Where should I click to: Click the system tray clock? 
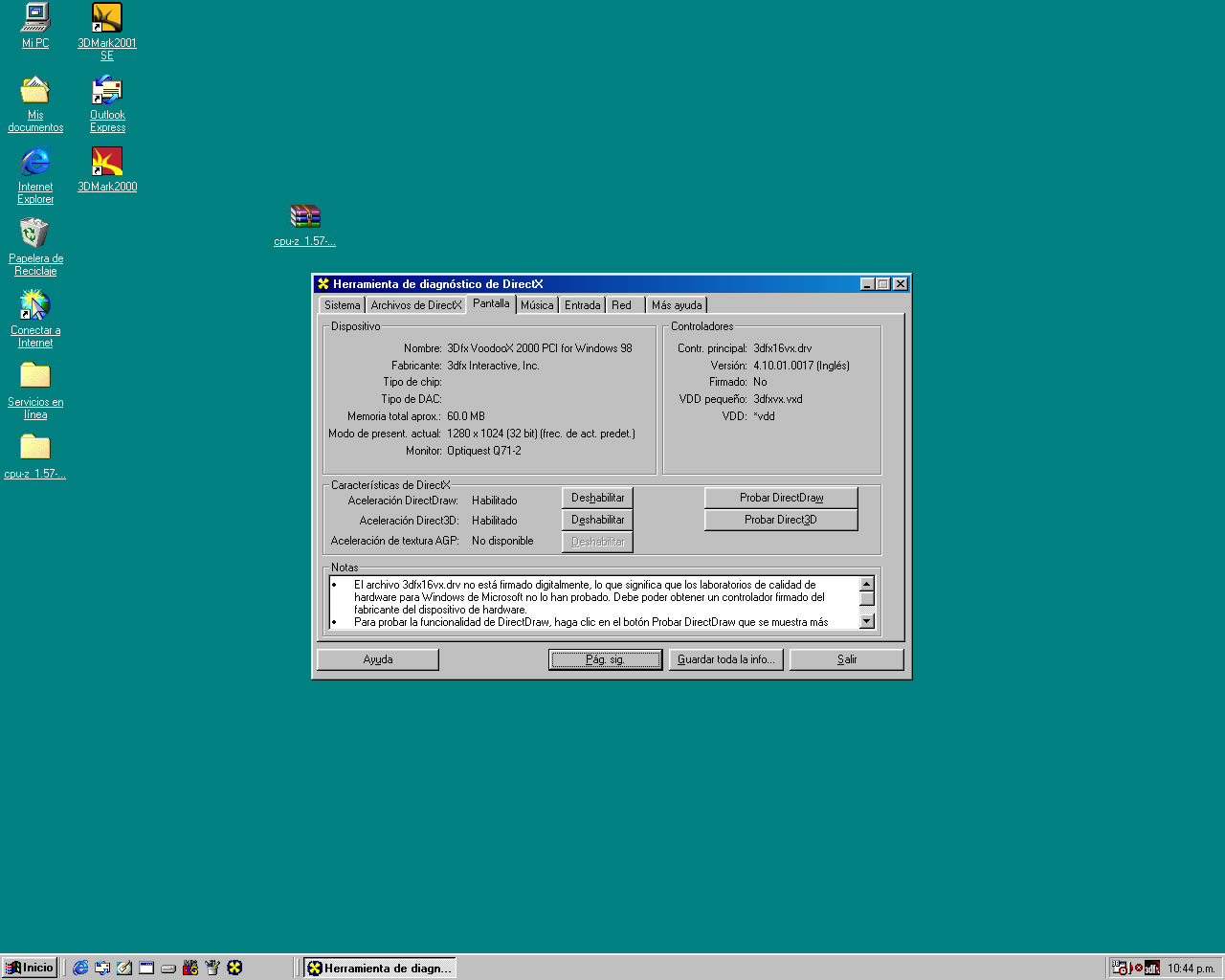(1191, 969)
